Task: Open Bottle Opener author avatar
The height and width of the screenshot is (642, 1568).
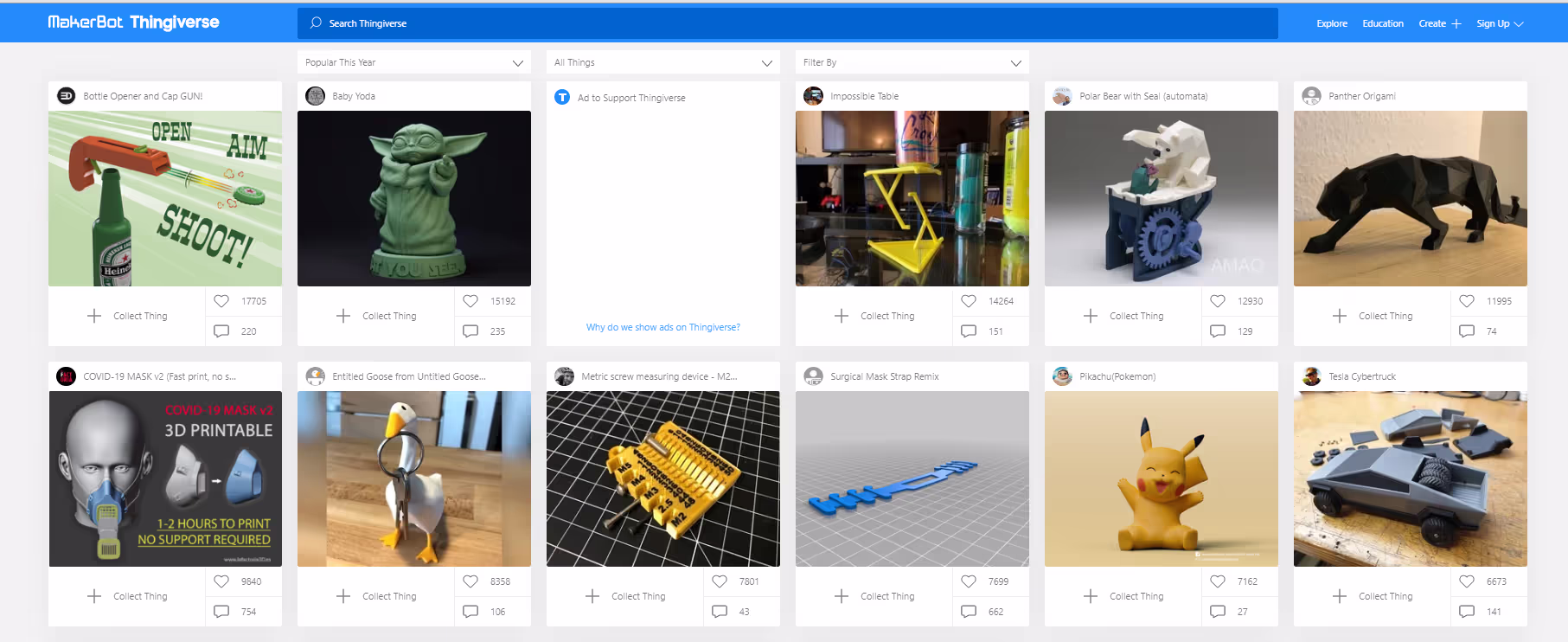Action: tap(67, 96)
